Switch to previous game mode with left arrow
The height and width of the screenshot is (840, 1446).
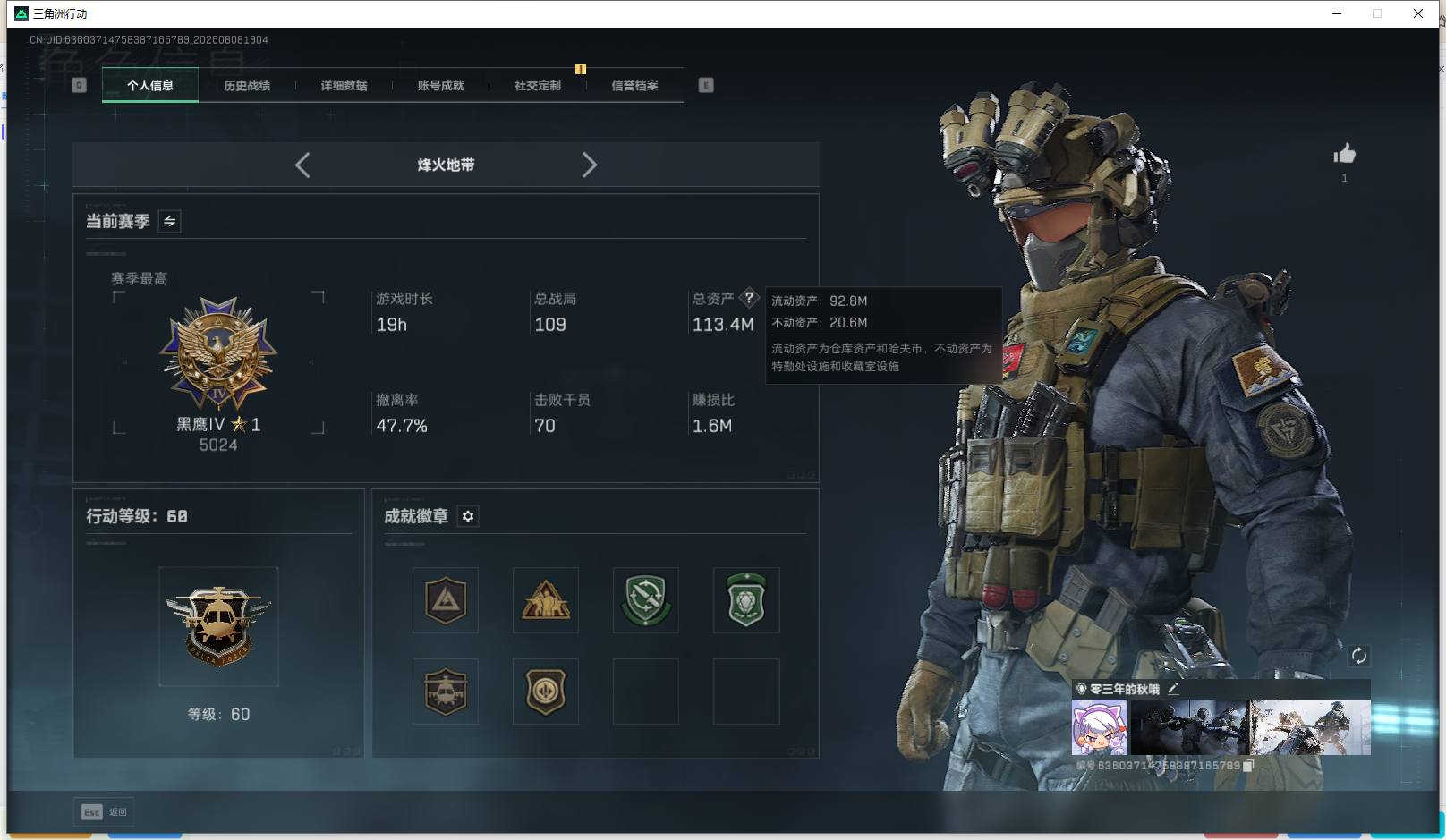click(x=302, y=165)
